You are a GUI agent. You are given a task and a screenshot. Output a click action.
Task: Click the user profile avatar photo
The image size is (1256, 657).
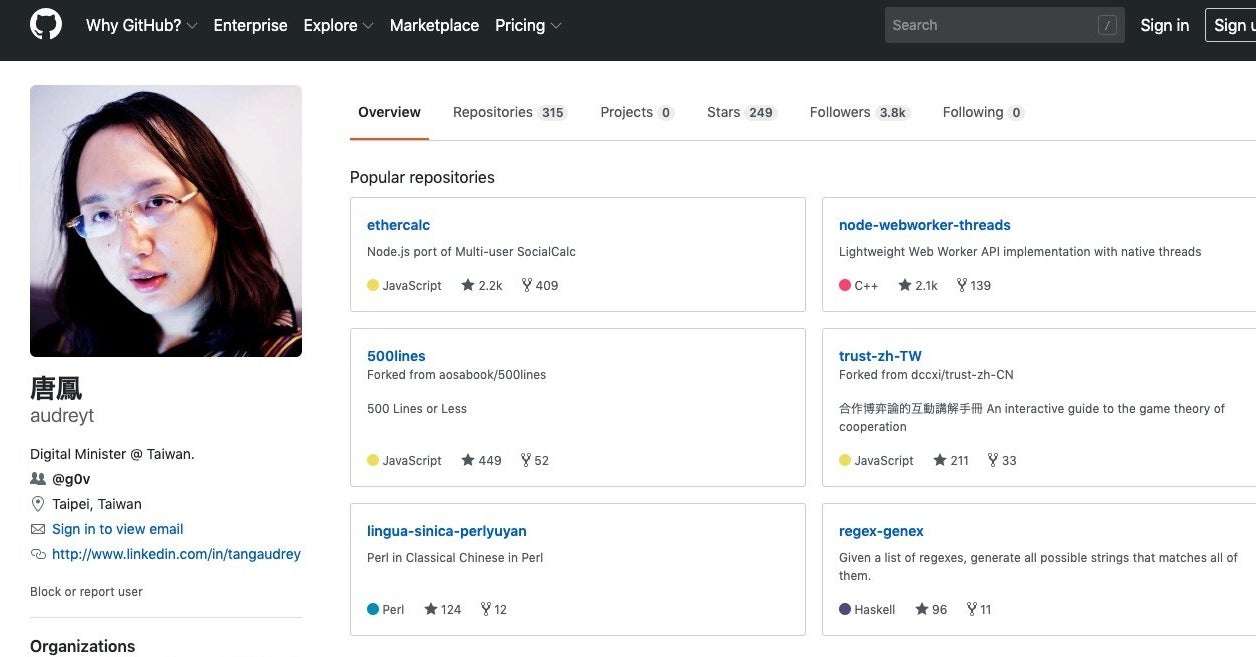pos(166,221)
